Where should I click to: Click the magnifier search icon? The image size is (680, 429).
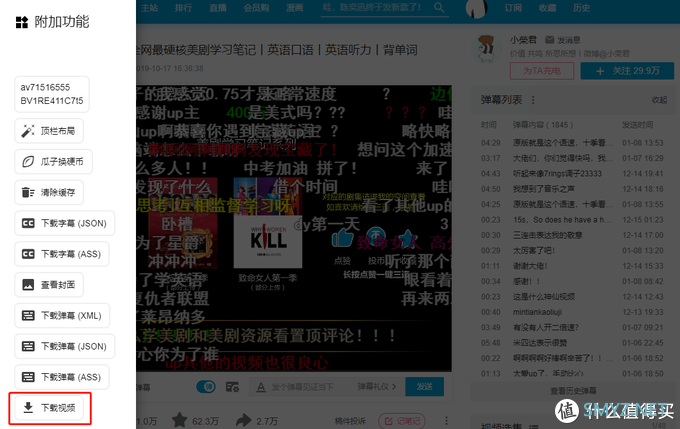439,7
